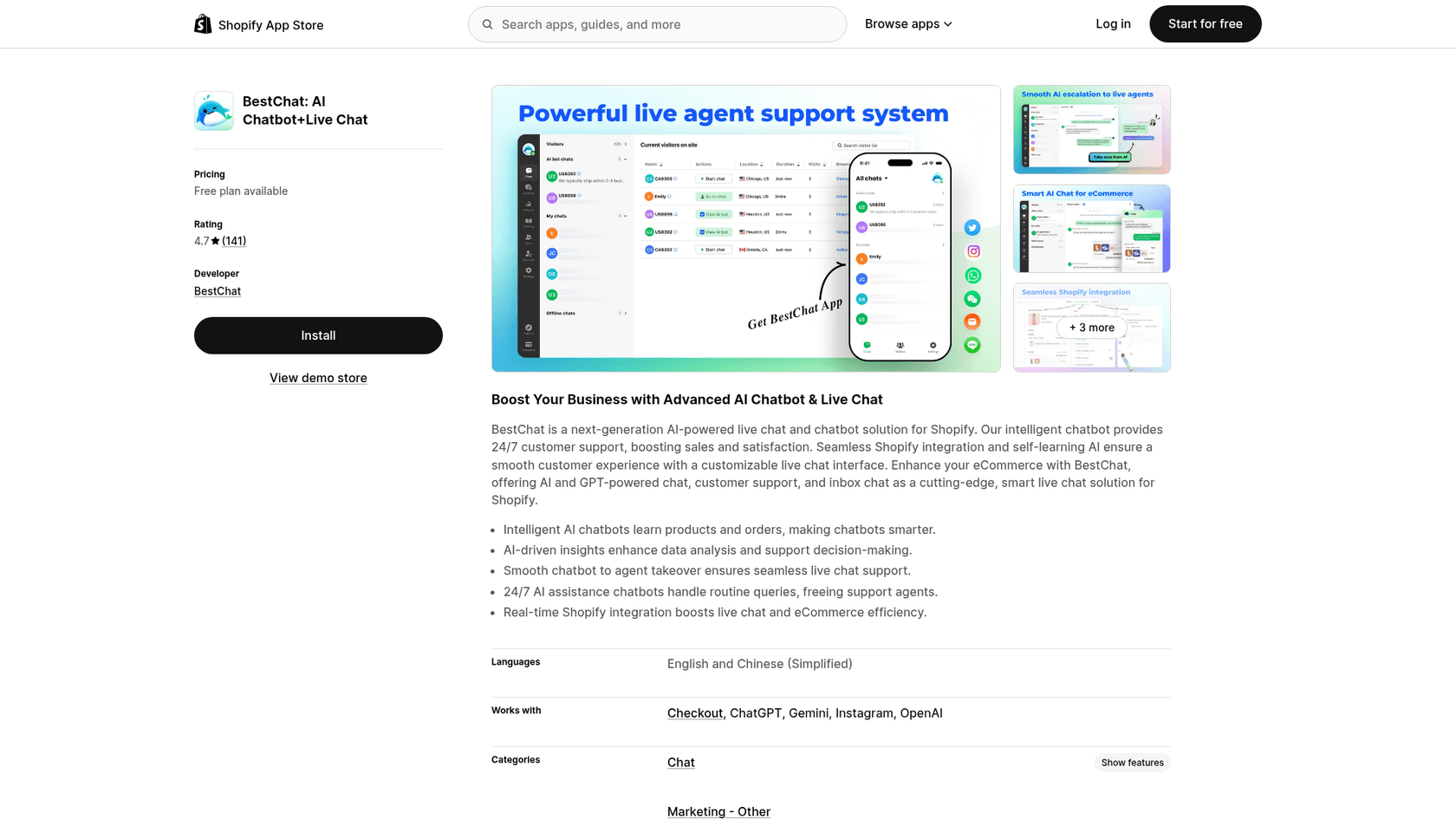The height and width of the screenshot is (819, 1456).
Task: Click the search magnifier icon
Action: (x=488, y=24)
